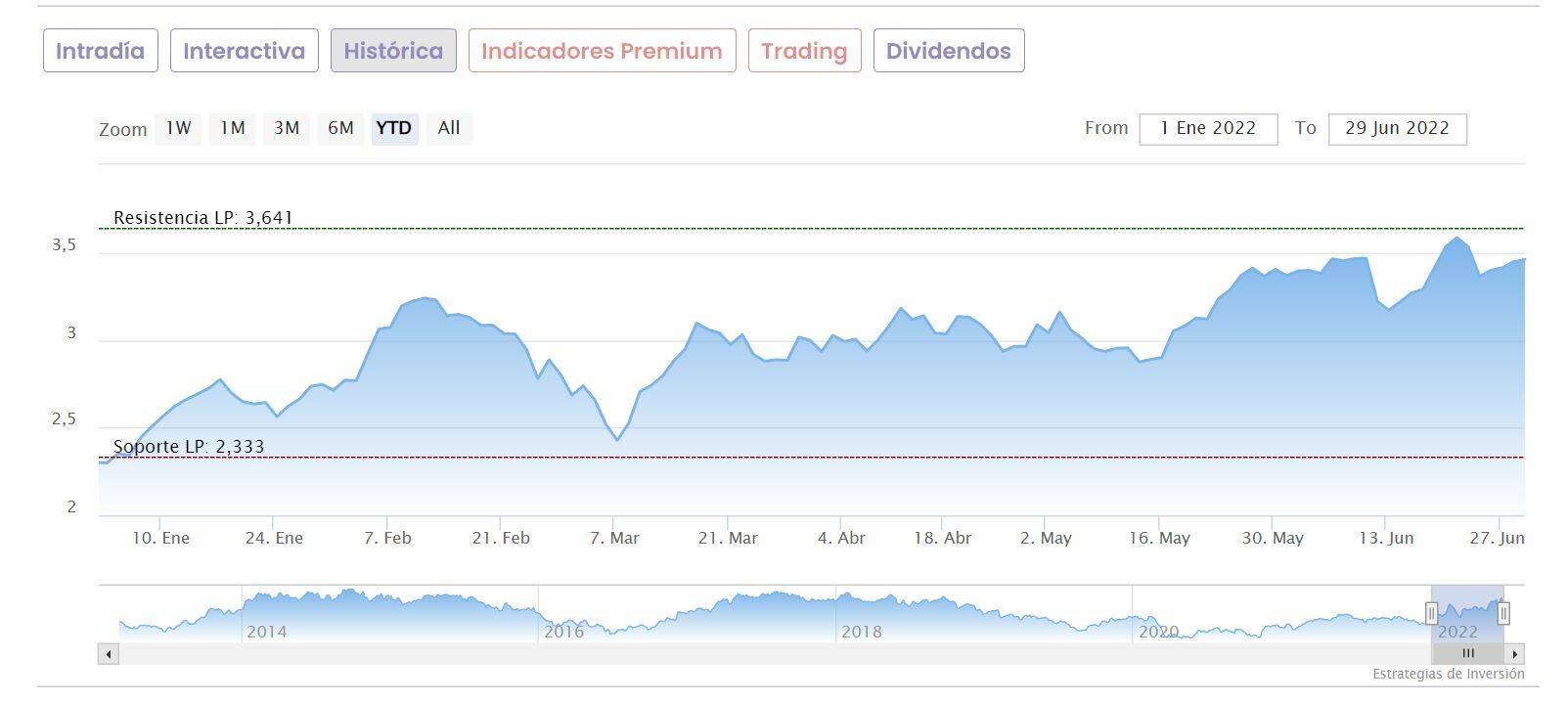Click the navigator scrollbar thumb grip
This screenshot has width=1568, height=702.
pyautogui.click(x=1467, y=654)
